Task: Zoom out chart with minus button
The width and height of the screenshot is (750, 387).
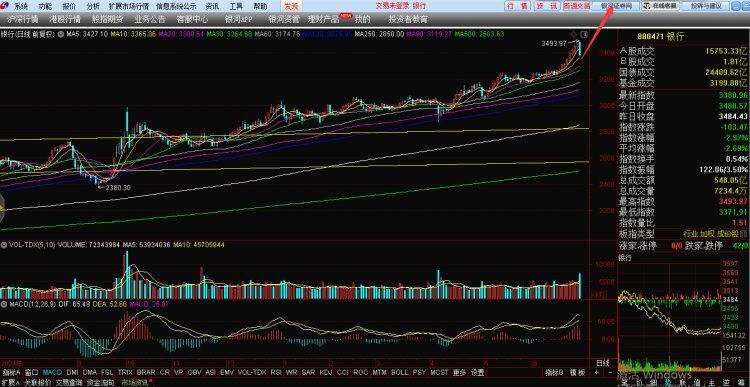Action: 610,372
